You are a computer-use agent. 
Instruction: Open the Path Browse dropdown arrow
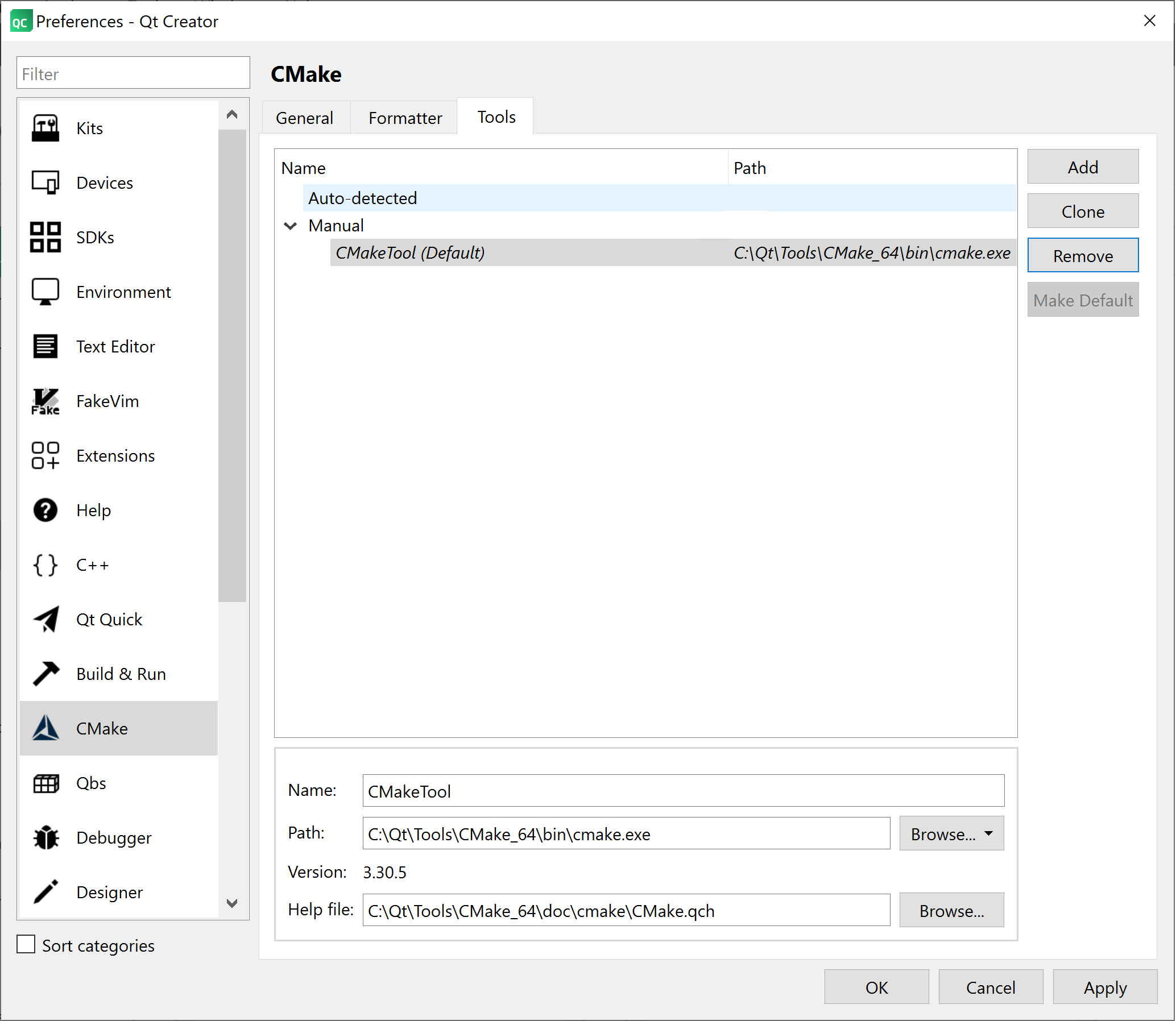pos(989,833)
